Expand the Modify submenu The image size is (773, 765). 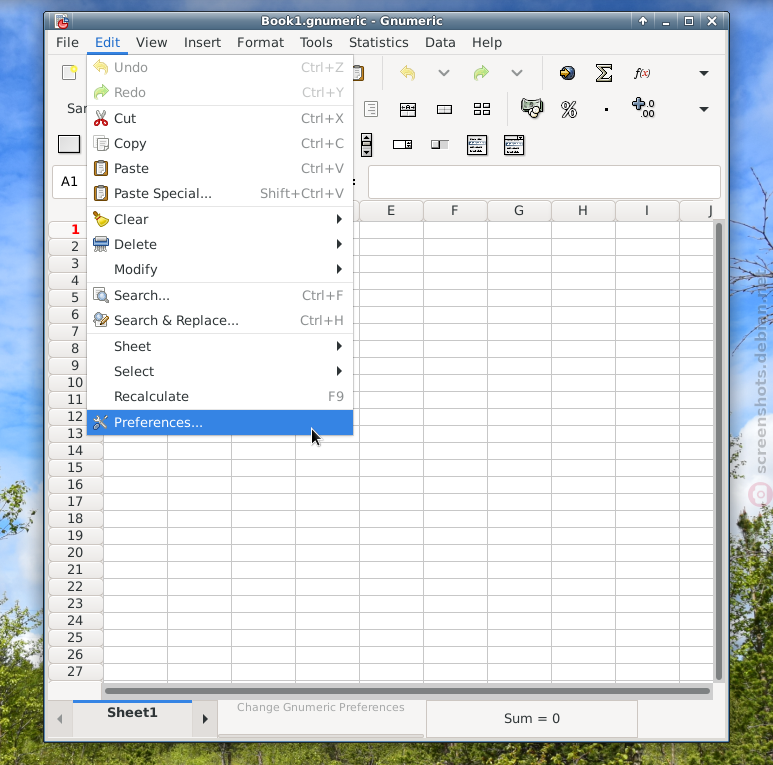click(x=220, y=269)
